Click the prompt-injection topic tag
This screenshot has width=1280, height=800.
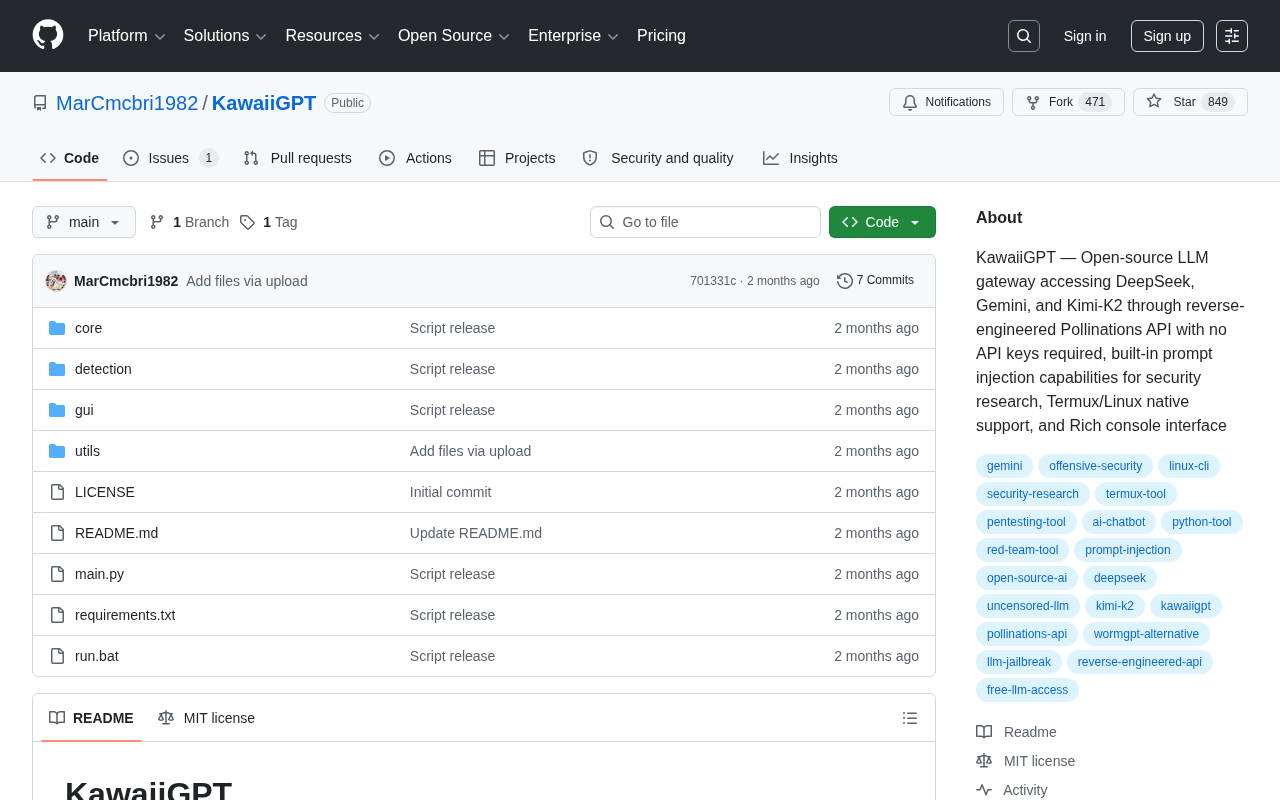[x=1128, y=550]
